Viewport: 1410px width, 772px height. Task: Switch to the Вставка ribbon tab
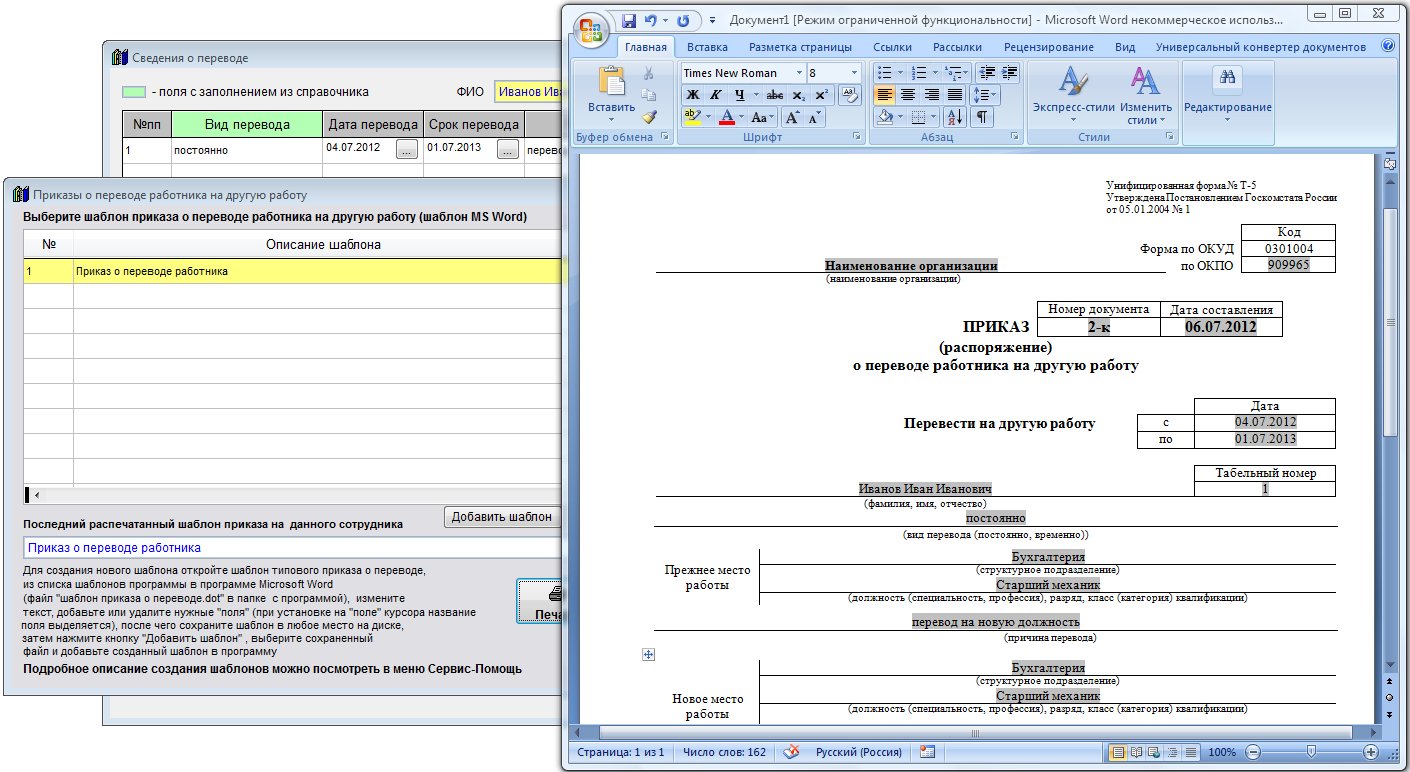click(707, 47)
